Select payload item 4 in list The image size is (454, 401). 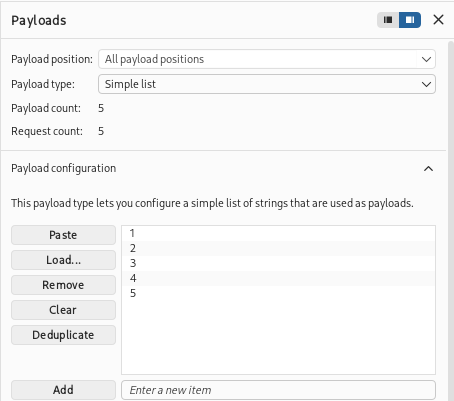278,278
